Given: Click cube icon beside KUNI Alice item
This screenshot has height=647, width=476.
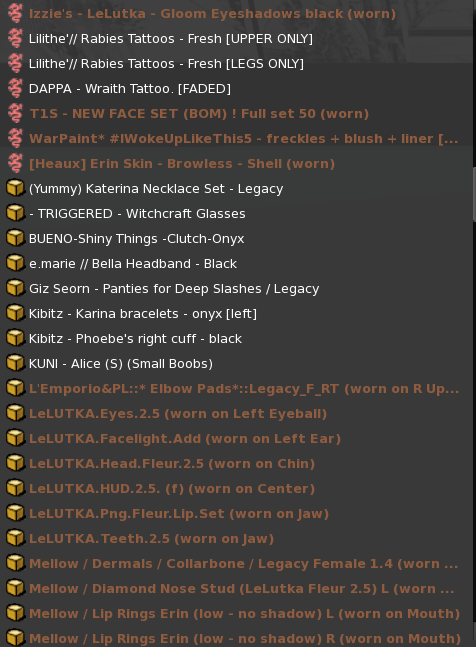Looking at the screenshot, I should pyautogui.click(x=16, y=363).
